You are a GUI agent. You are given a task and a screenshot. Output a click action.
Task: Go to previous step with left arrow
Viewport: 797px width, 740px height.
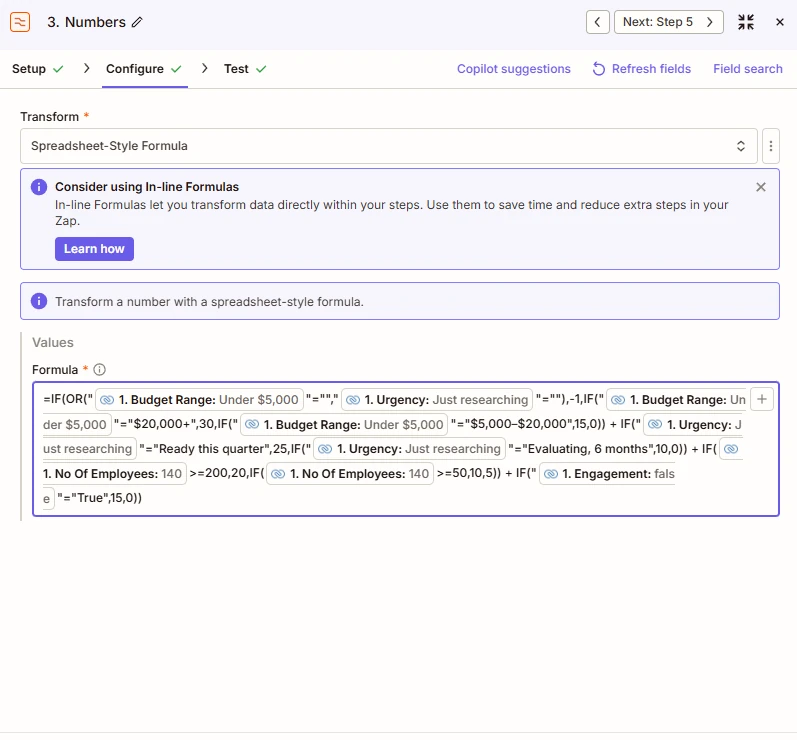pyautogui.click(x=597, y=22)
